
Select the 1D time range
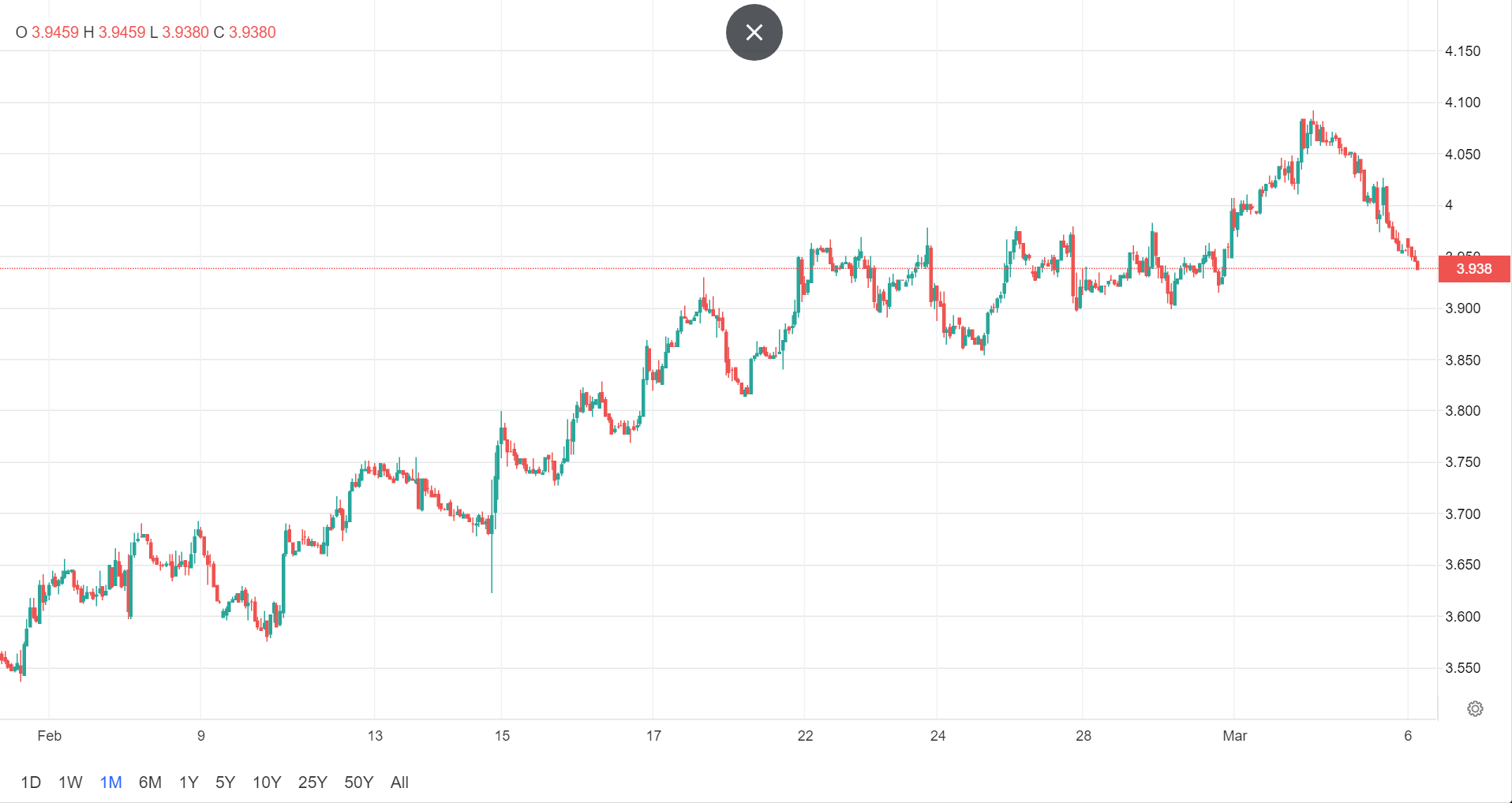pos(31,782)
